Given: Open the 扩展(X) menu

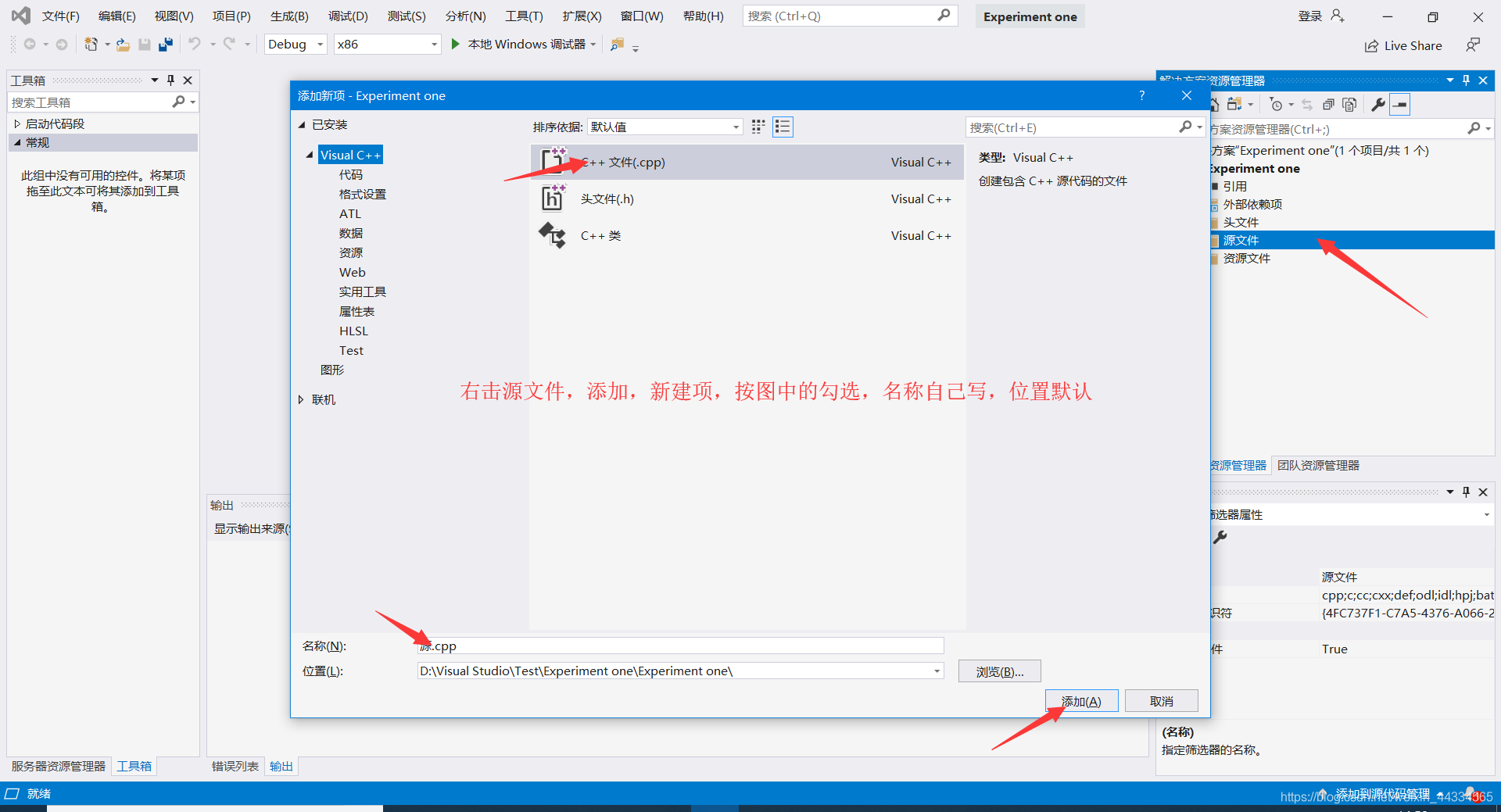Looking at the screenshot, I should point(582,16).
